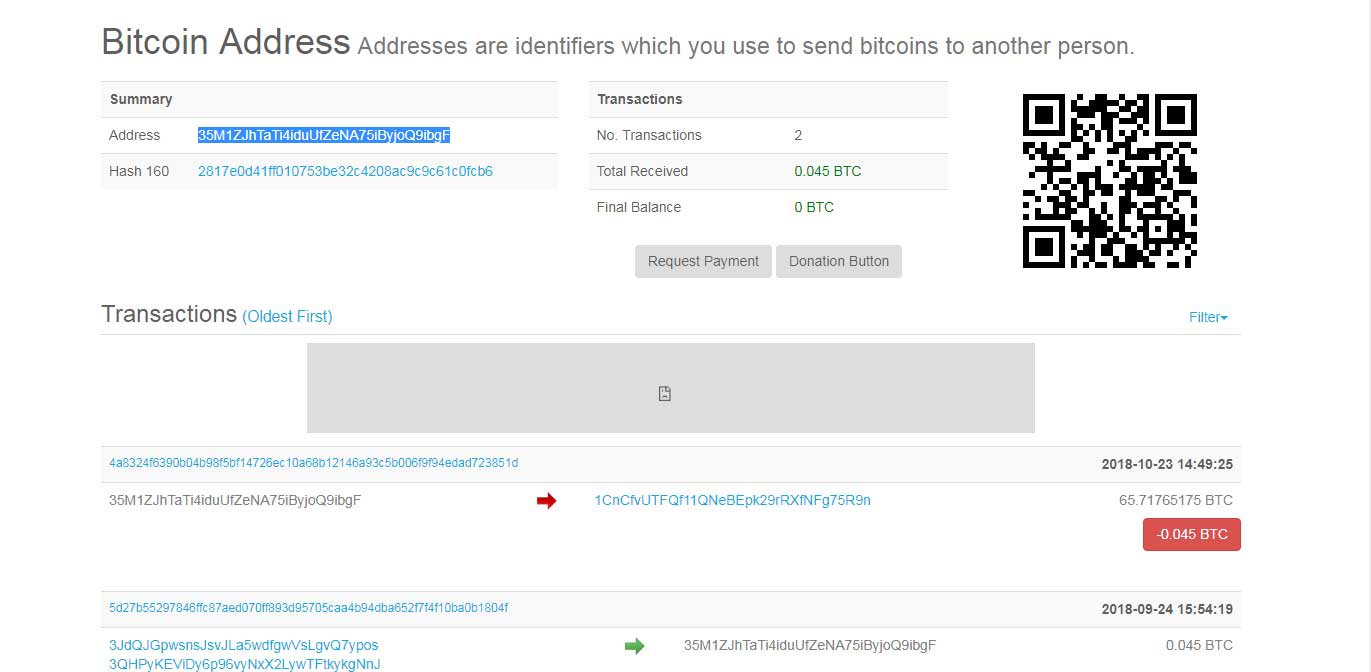The height and width of the screenshot is (672, 1371).
Task: Click the timestamp 2018-10-23 14:49:25
Action: tap(1167, 464)
